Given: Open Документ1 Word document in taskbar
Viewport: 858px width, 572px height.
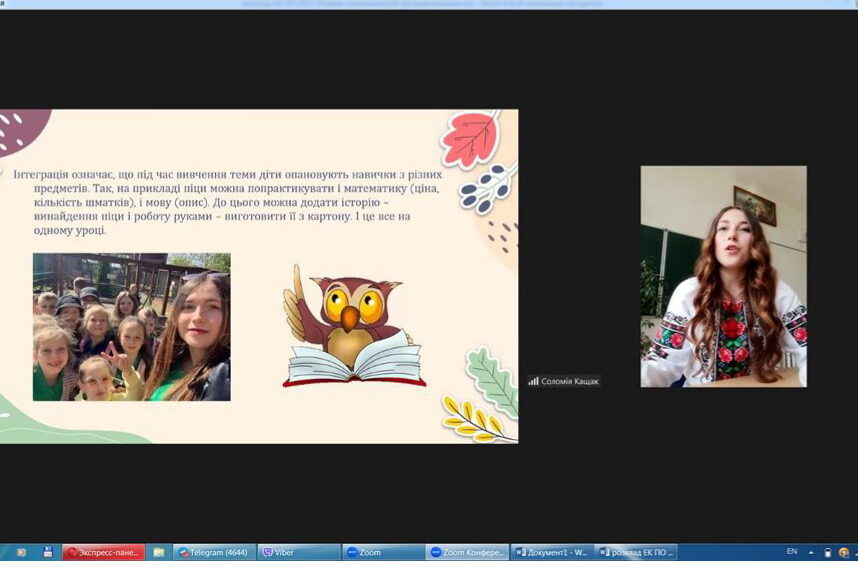Looking at the screenshot, I should click(551, 552).
